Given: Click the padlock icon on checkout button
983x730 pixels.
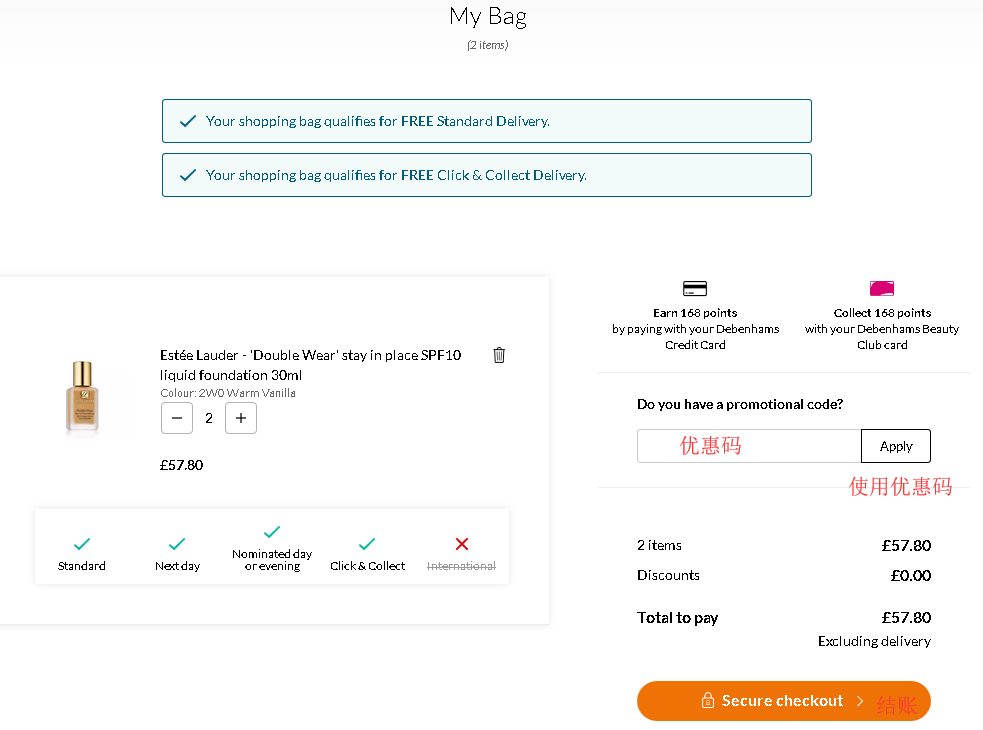Looking at the screenshot, I should point(708,701).
